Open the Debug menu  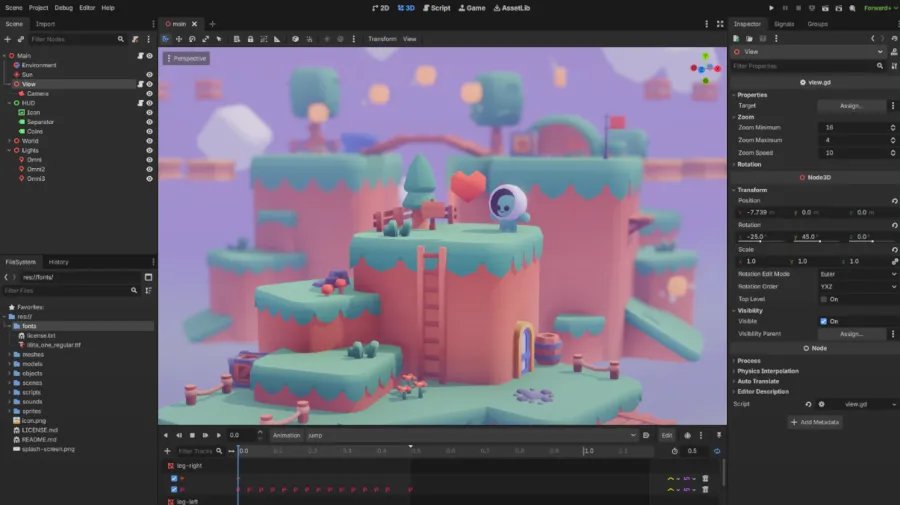[64, 7]
